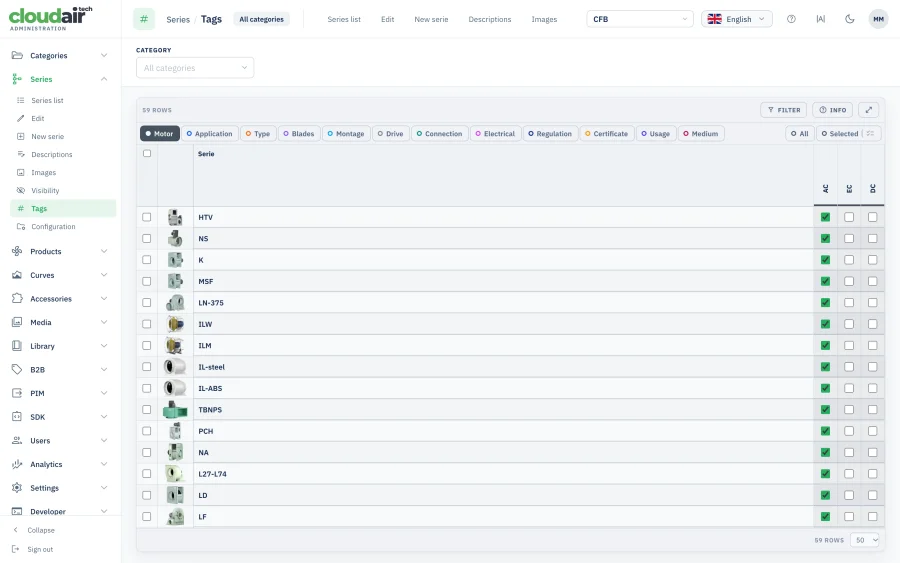900x563 pixels.
Task: Click the Media image icon in sidebar
Action: click(17, 322)
